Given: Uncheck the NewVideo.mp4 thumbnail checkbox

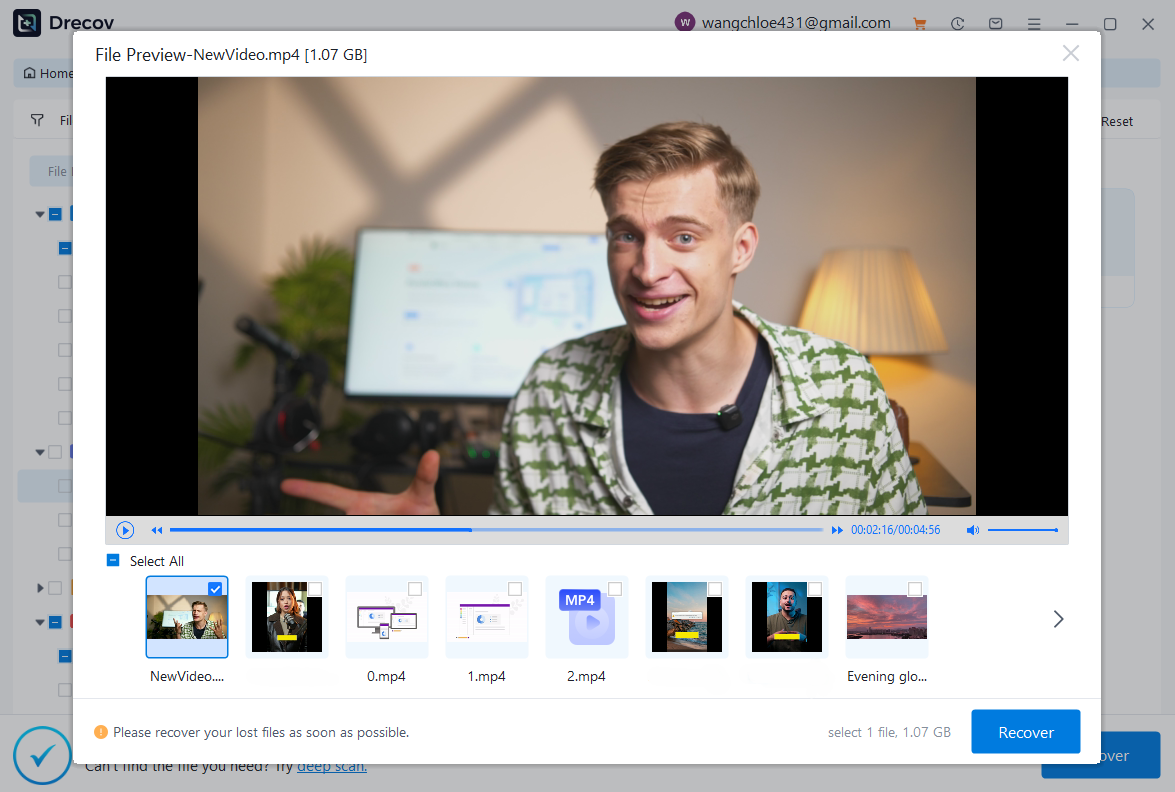Looking at the screenshot, I should 215,589.
